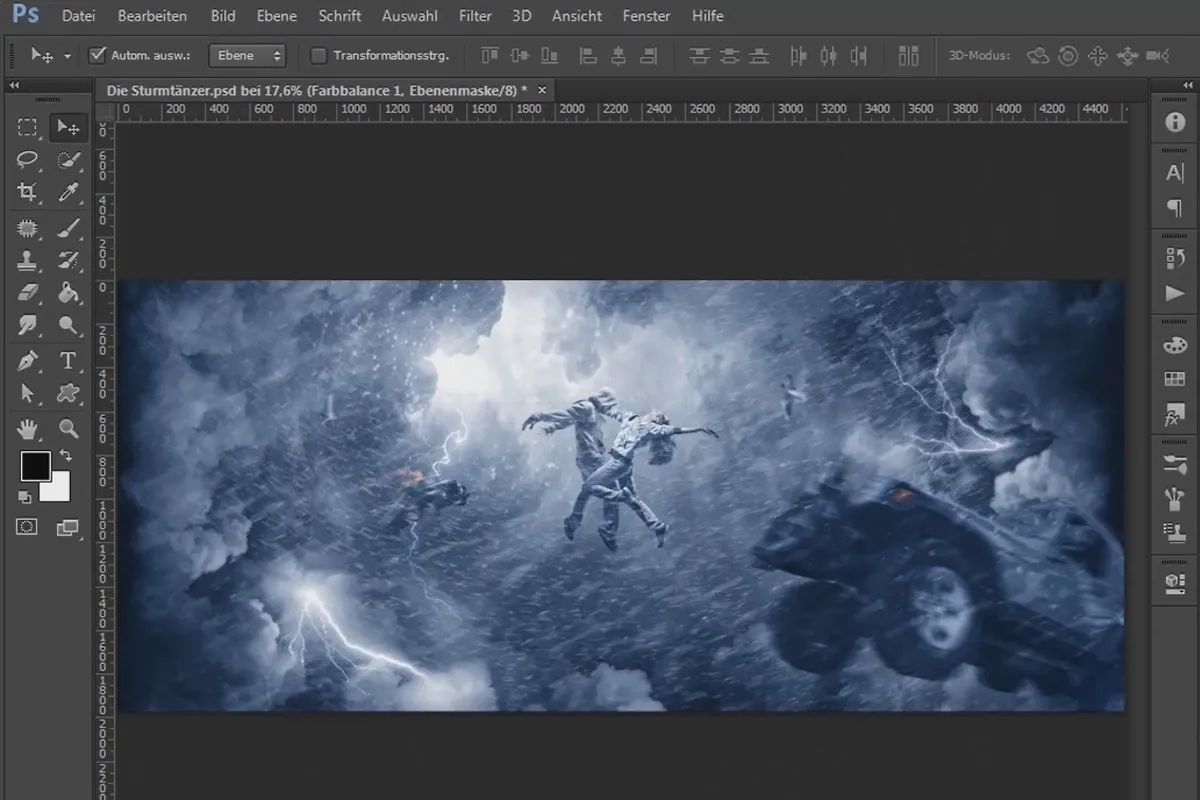Select the Eyedropper tool

68,193
